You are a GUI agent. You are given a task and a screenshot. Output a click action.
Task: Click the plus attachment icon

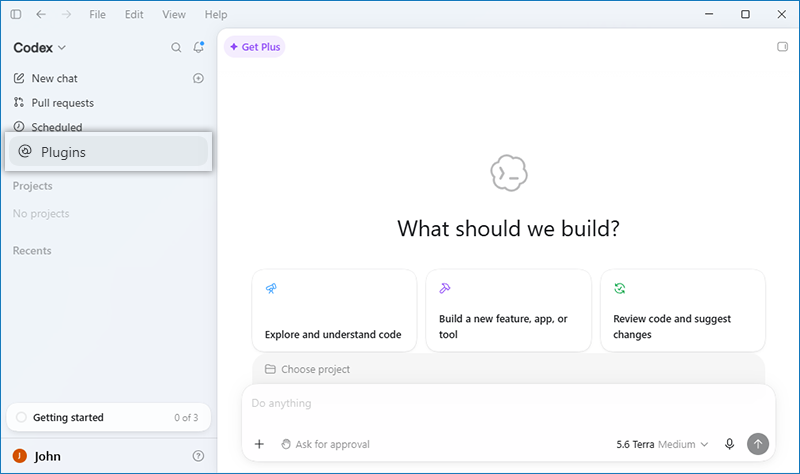pyautogui.click(x=259, y=444)
